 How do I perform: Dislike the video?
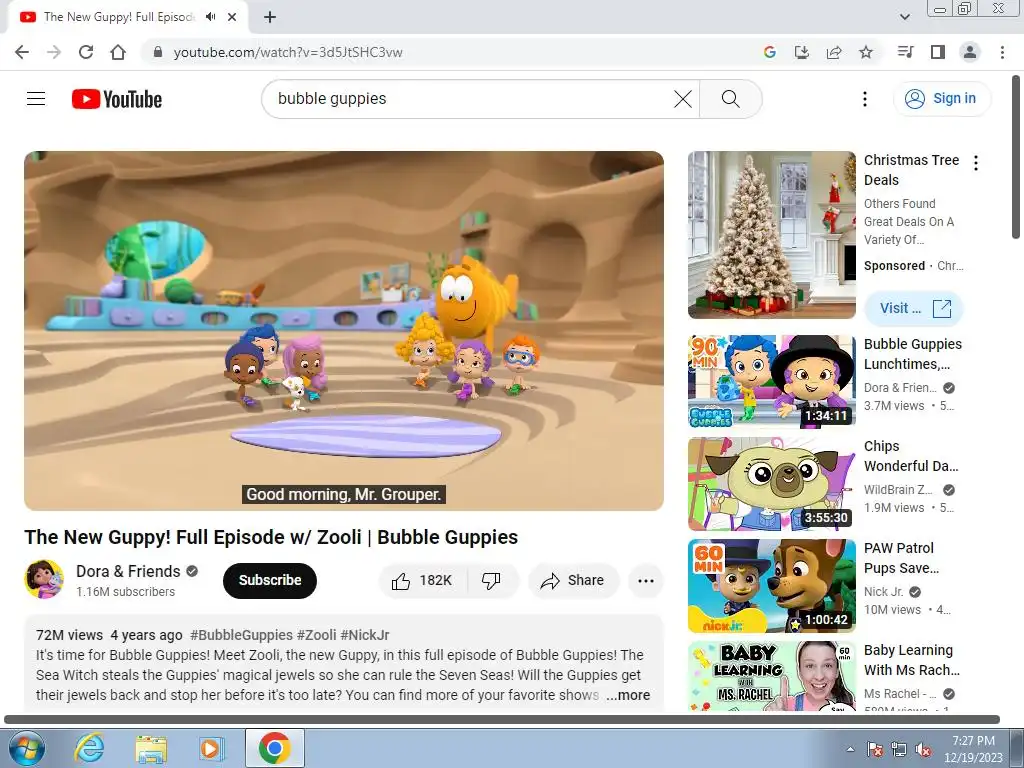[x=491, y=581]
